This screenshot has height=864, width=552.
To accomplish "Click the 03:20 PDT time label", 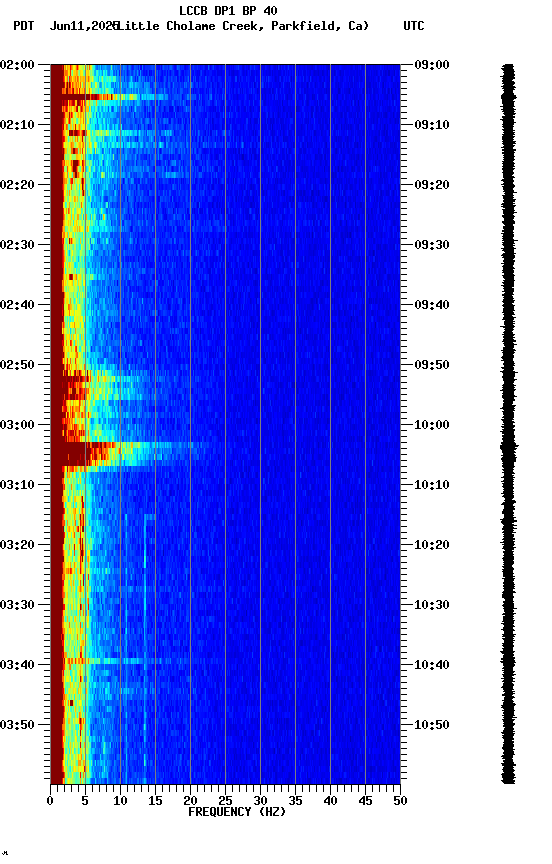I will (17, 545).
